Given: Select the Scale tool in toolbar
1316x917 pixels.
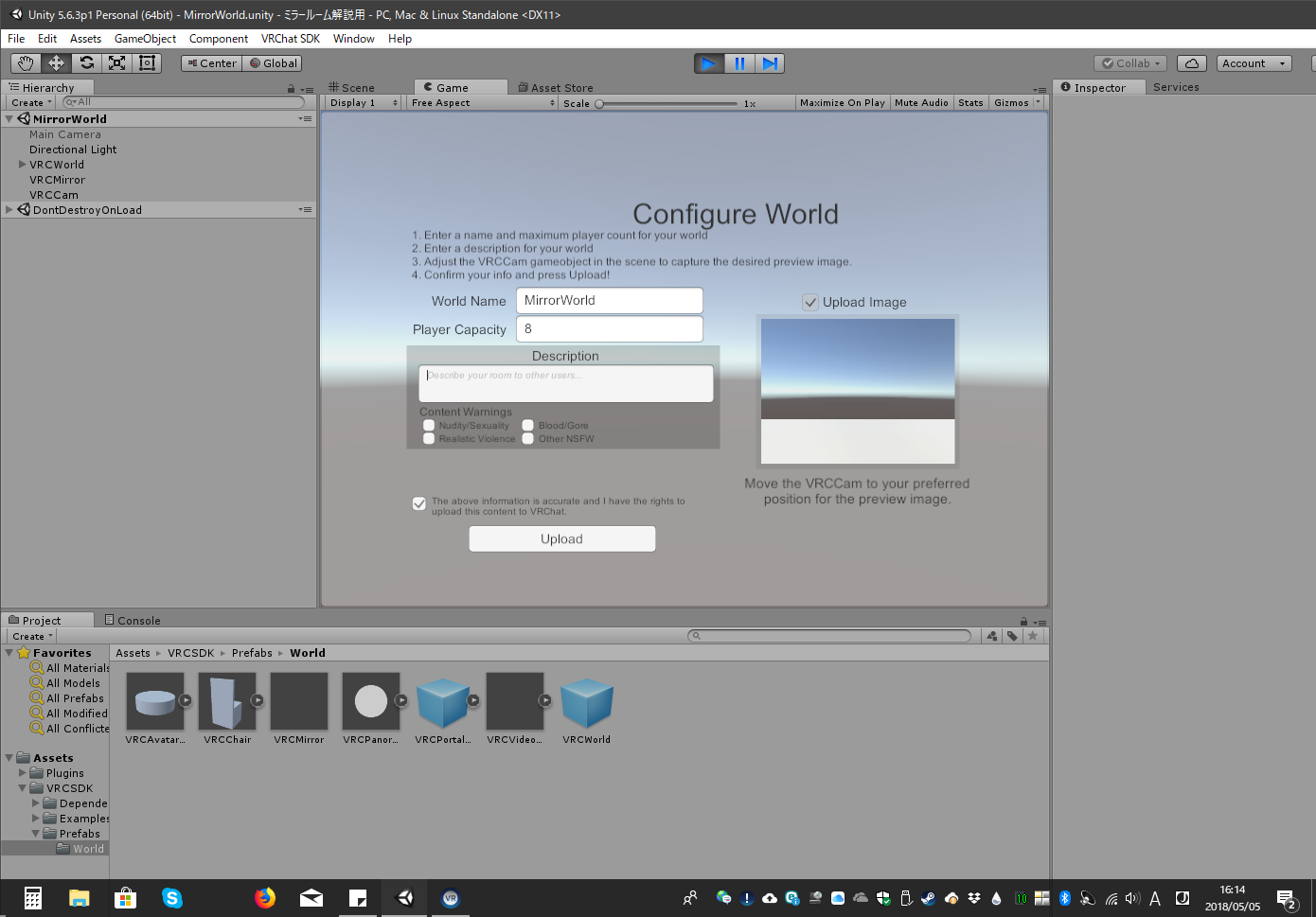Looking at the screenshot, I should (116, 63).
